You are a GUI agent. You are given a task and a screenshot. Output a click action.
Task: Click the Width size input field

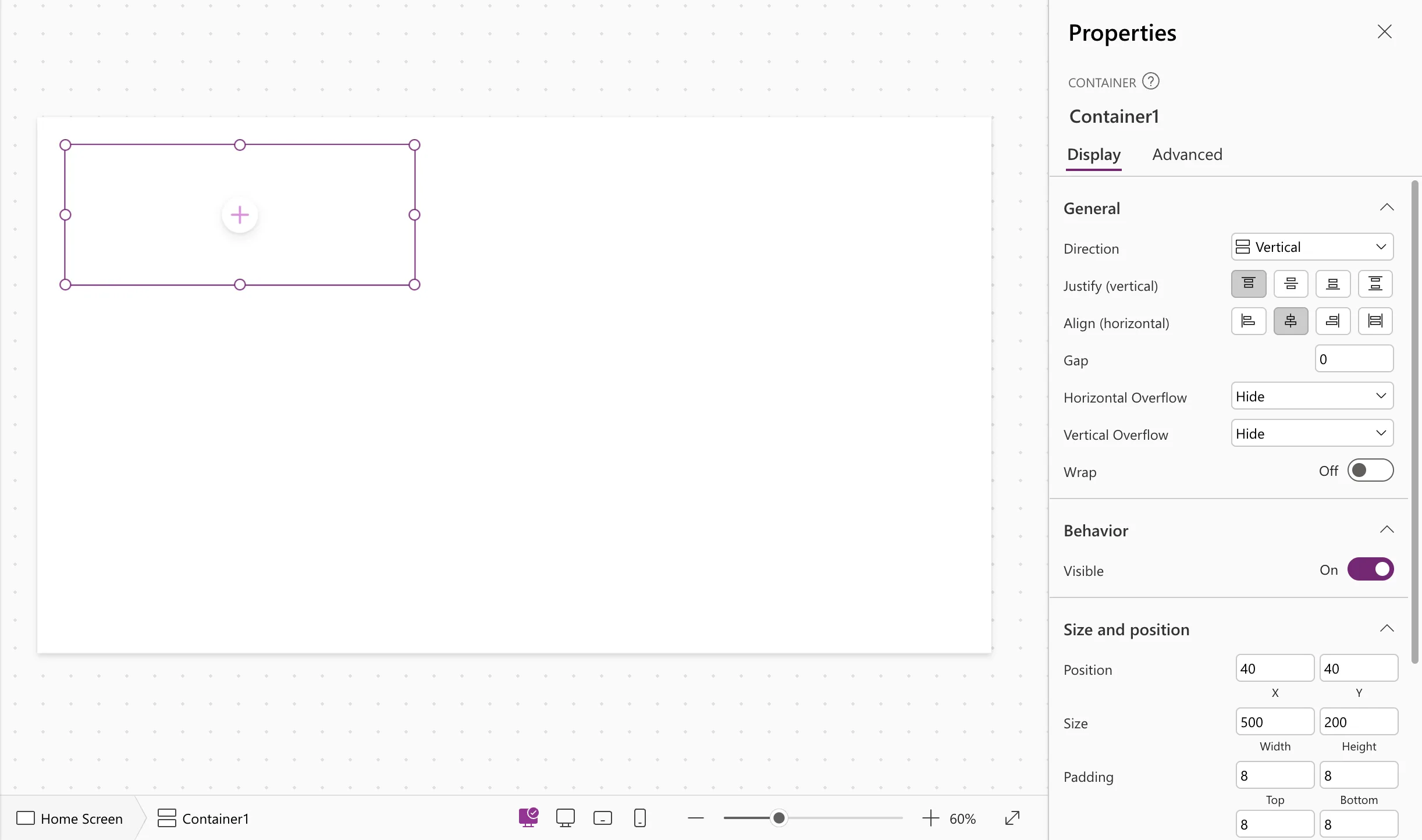[x=1275, y=722]
